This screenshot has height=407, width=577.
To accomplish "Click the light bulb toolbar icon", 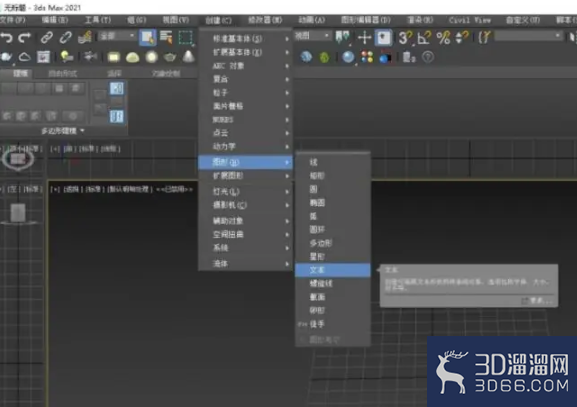I will coord(67,57).
